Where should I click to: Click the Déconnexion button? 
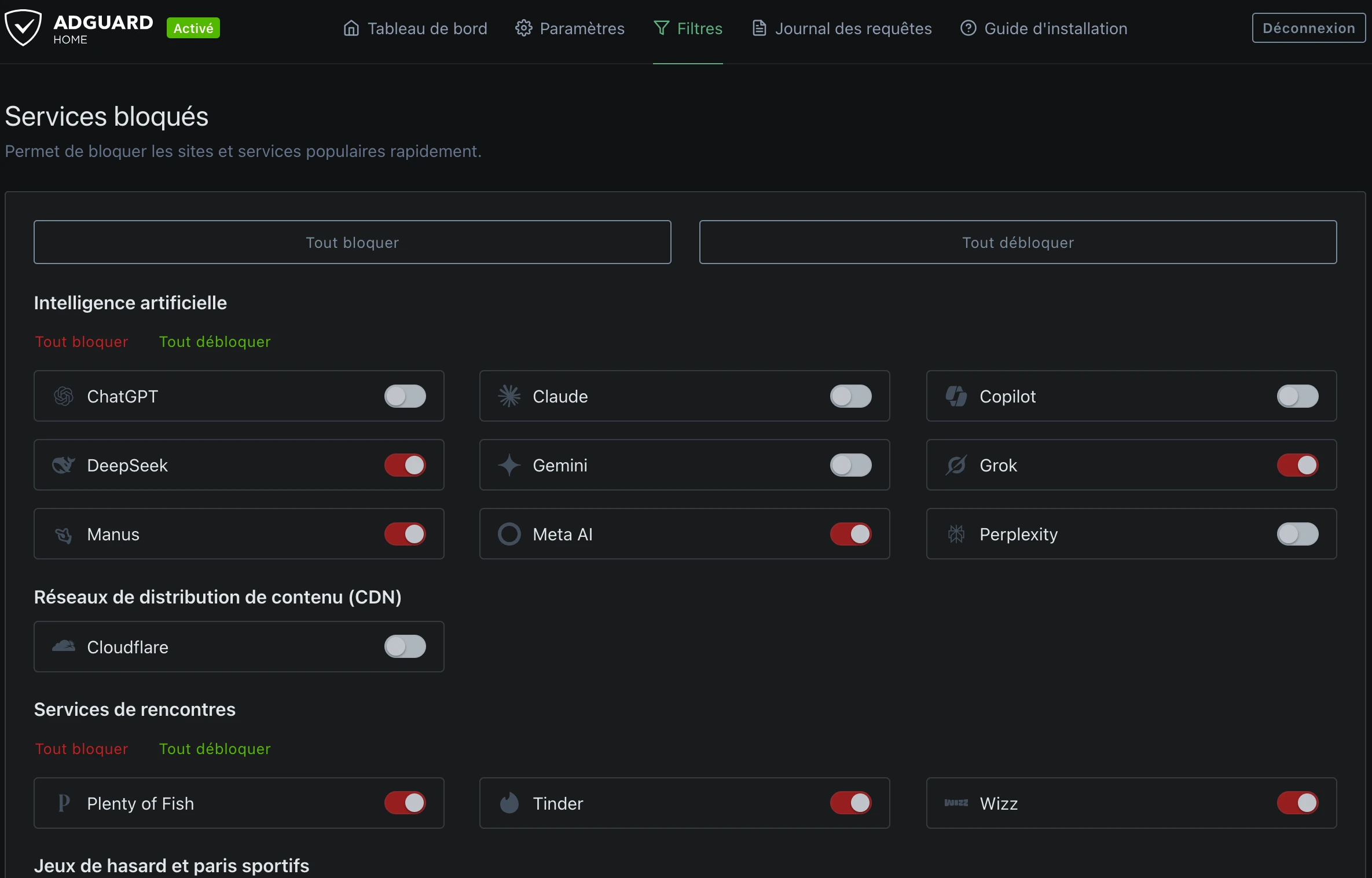[x=1309, y=28]
